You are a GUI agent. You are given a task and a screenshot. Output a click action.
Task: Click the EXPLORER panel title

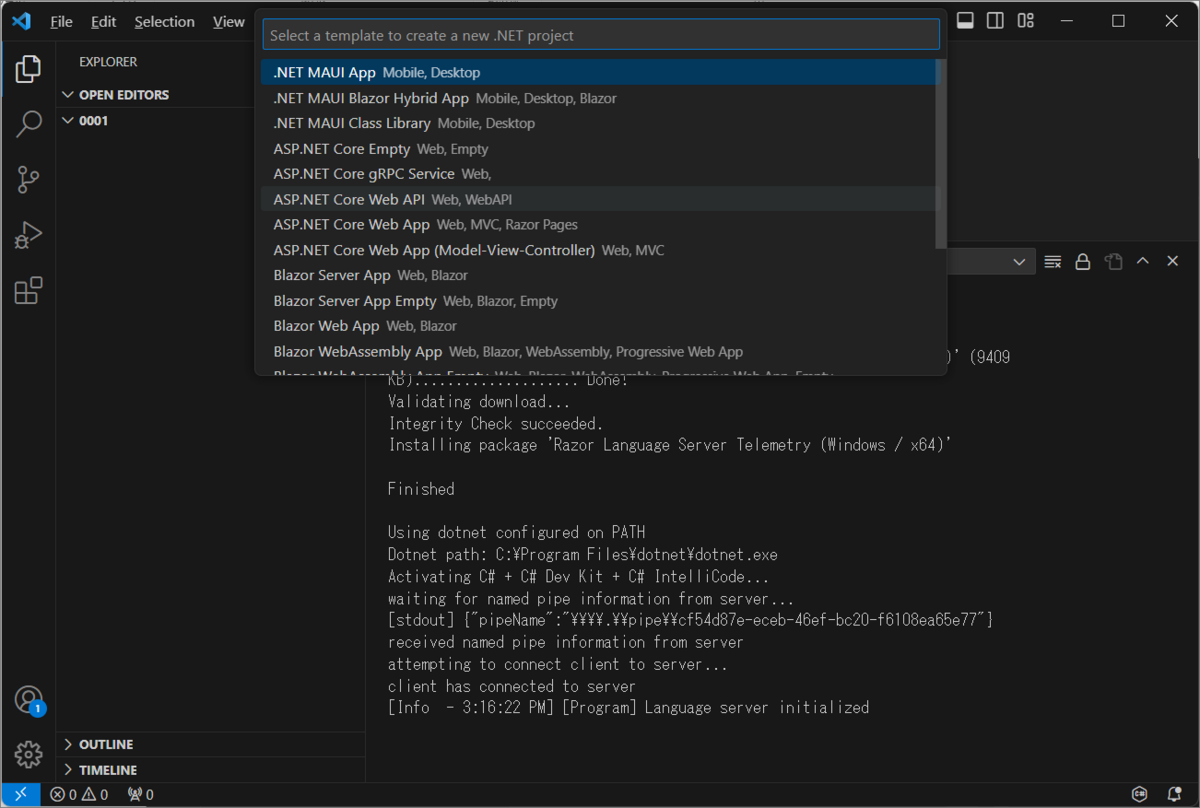(108, 62)
